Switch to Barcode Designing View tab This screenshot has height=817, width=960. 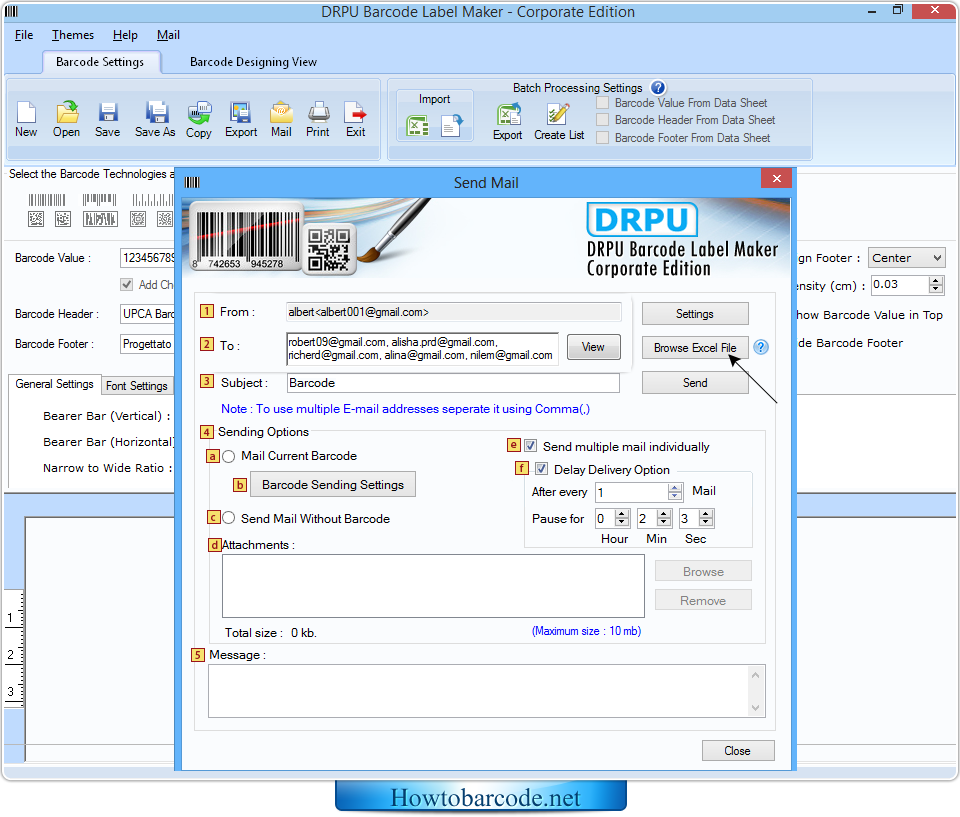coord(253,62)
